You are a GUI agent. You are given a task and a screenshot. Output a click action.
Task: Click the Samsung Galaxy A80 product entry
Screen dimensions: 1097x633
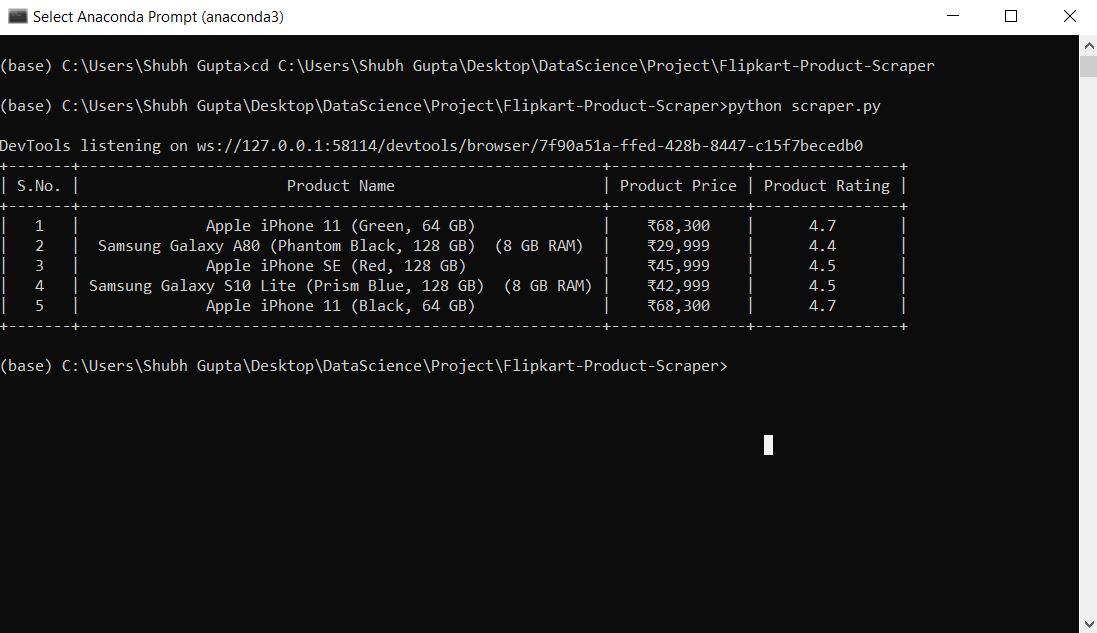pyautogui.click(x=340, y=245)
